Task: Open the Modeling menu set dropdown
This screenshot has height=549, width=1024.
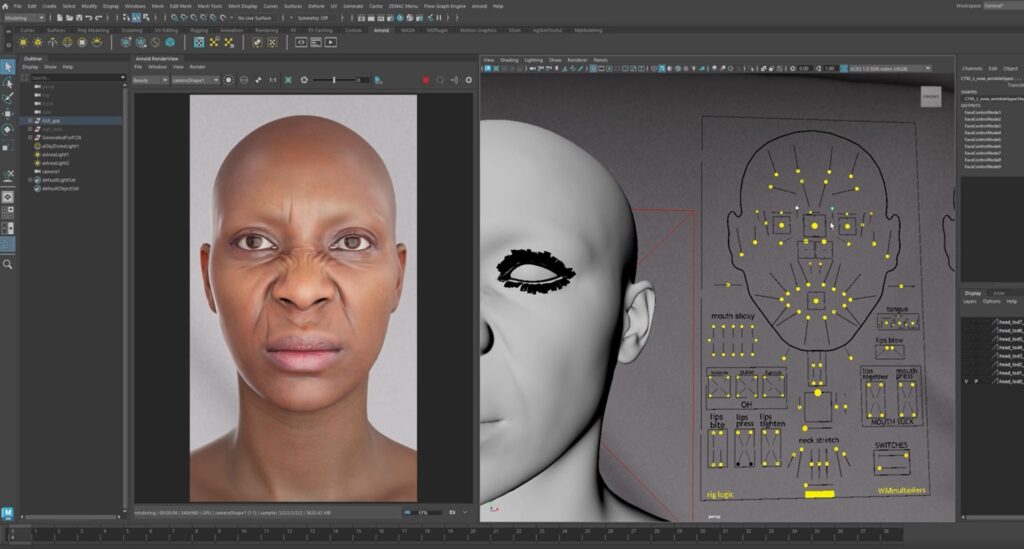Action: [x=24, y=17]
